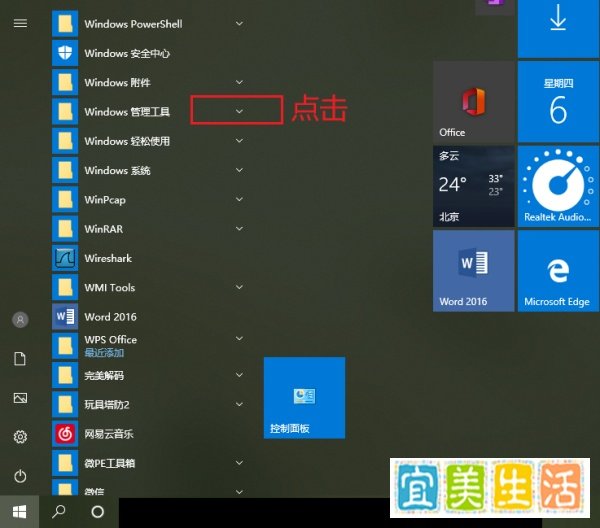Click the 'Windows PowerShell' folder label
The image size is (600, 528).
tap(134, 24)
